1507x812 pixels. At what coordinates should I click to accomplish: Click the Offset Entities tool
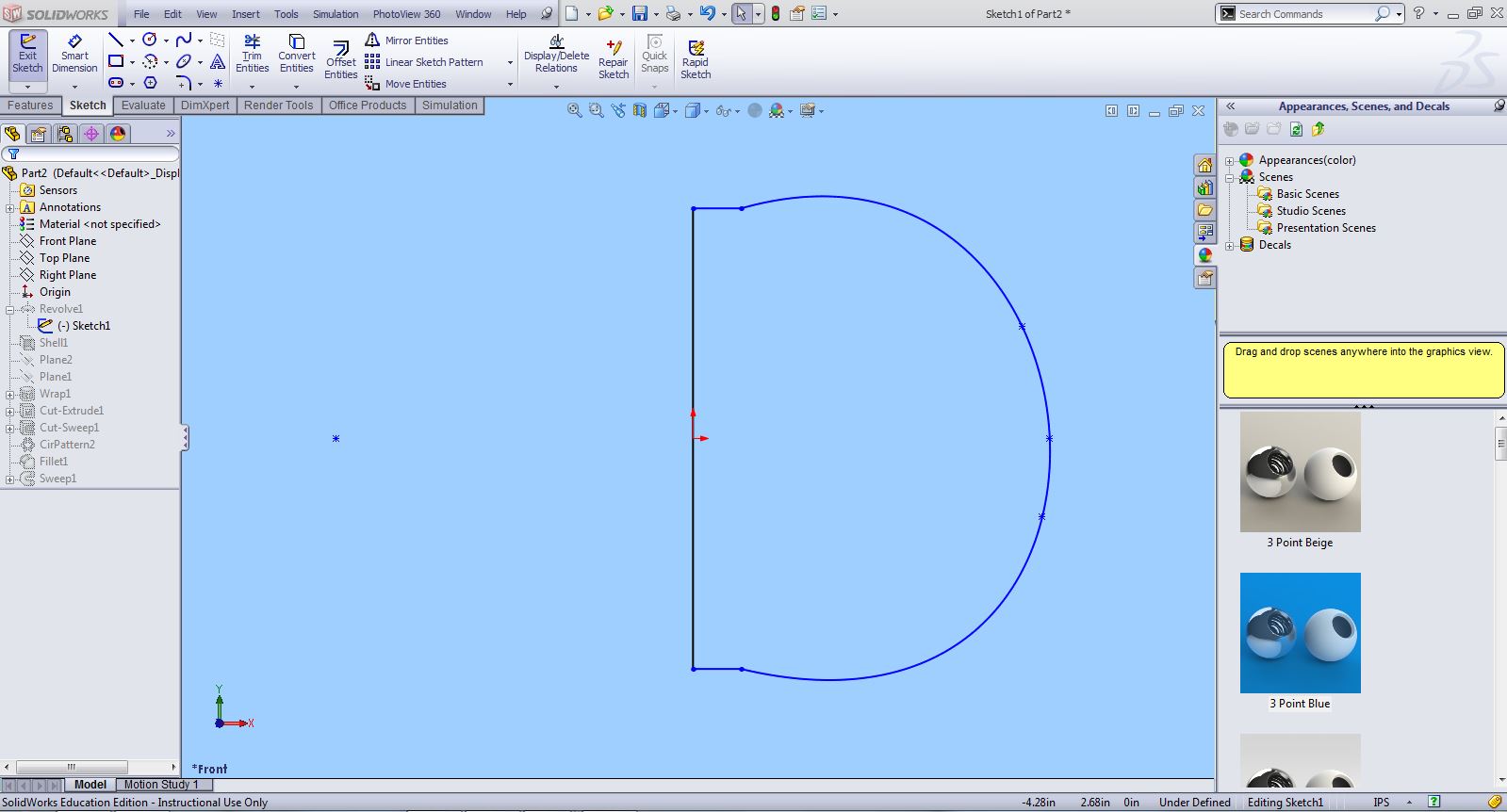coord(340,58)
